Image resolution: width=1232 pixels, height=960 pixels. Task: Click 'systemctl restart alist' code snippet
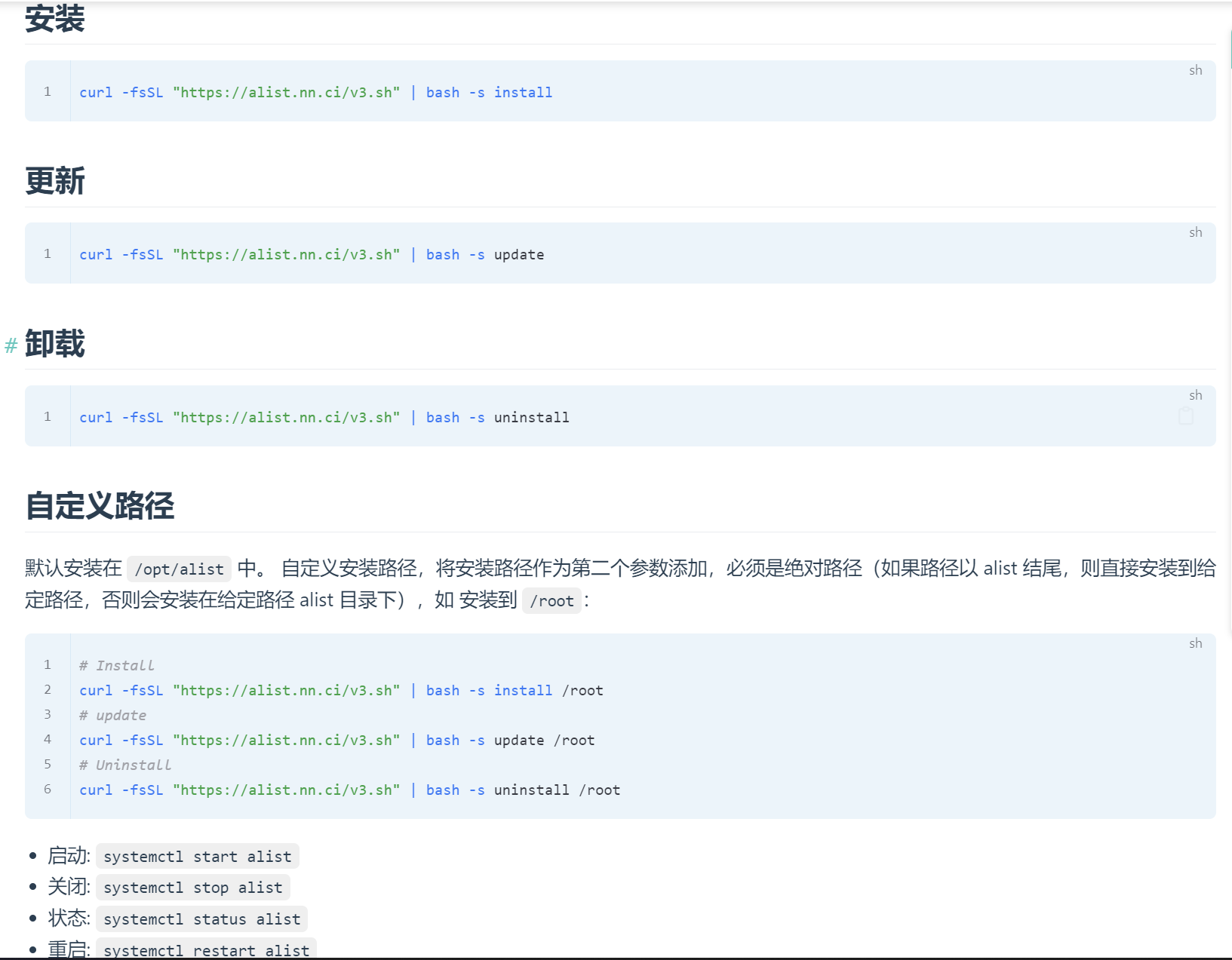click(x=206, y=950)
